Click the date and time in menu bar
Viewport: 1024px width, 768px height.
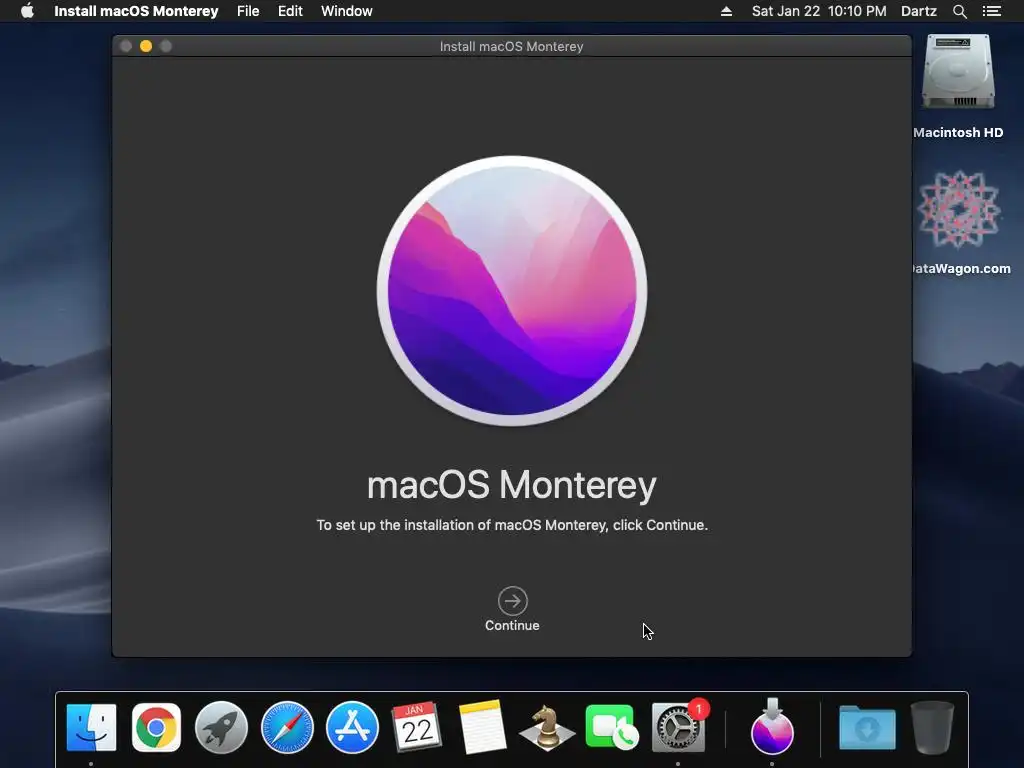819,11
